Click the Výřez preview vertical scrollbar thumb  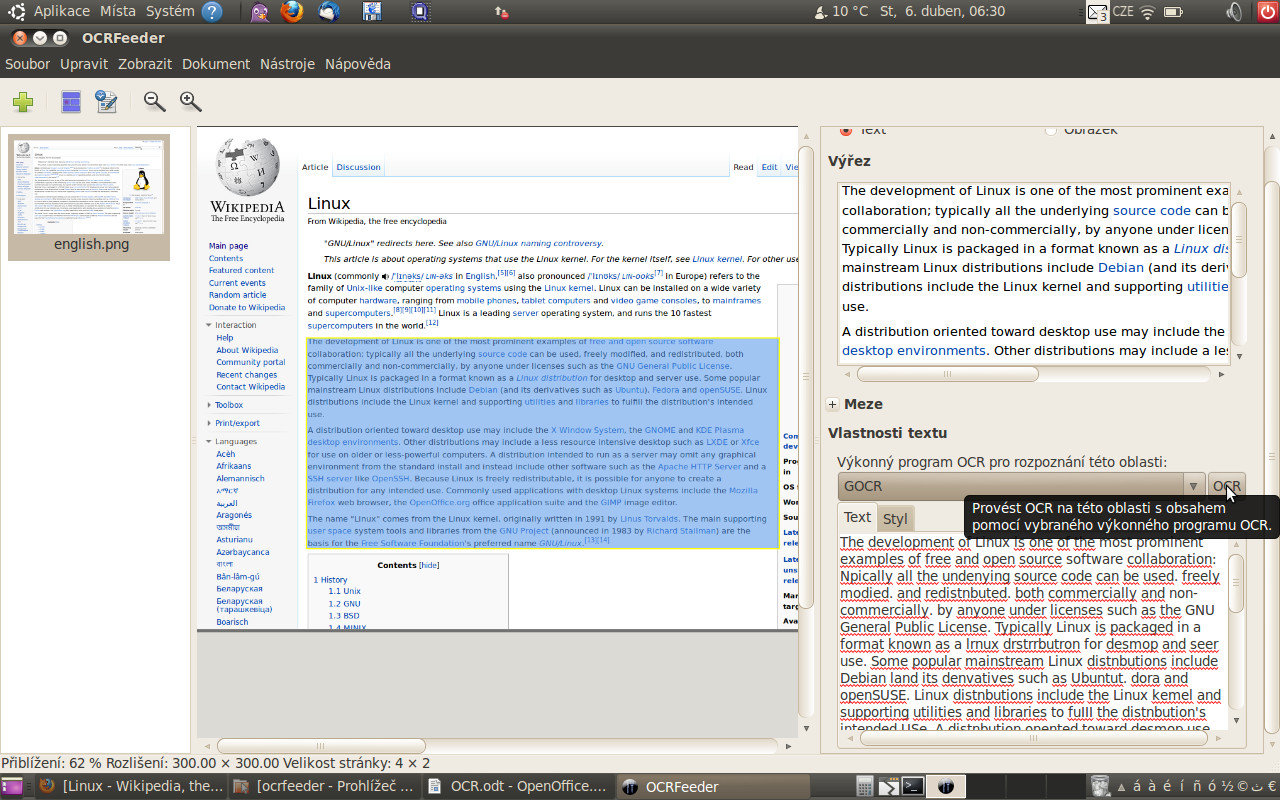[1239, 240]
